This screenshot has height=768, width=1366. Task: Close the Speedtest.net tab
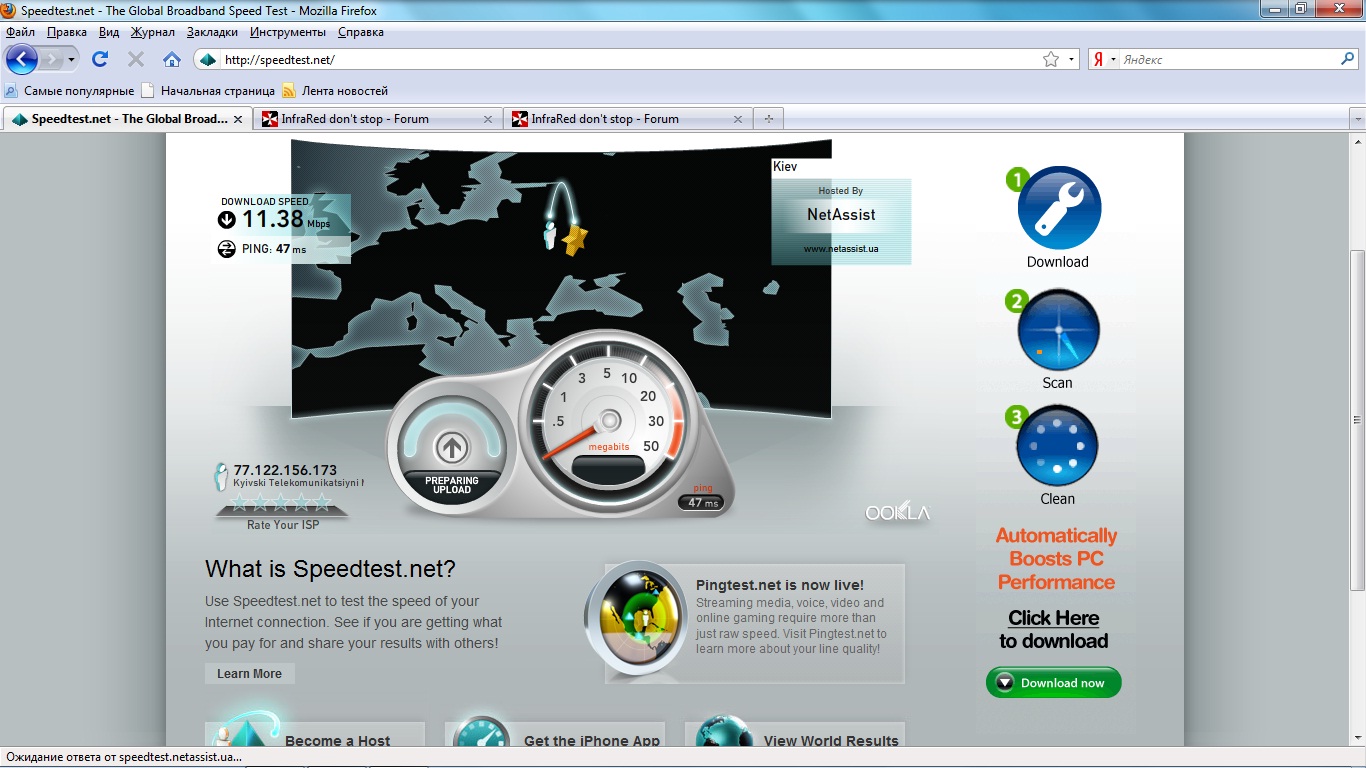point(238,119)
